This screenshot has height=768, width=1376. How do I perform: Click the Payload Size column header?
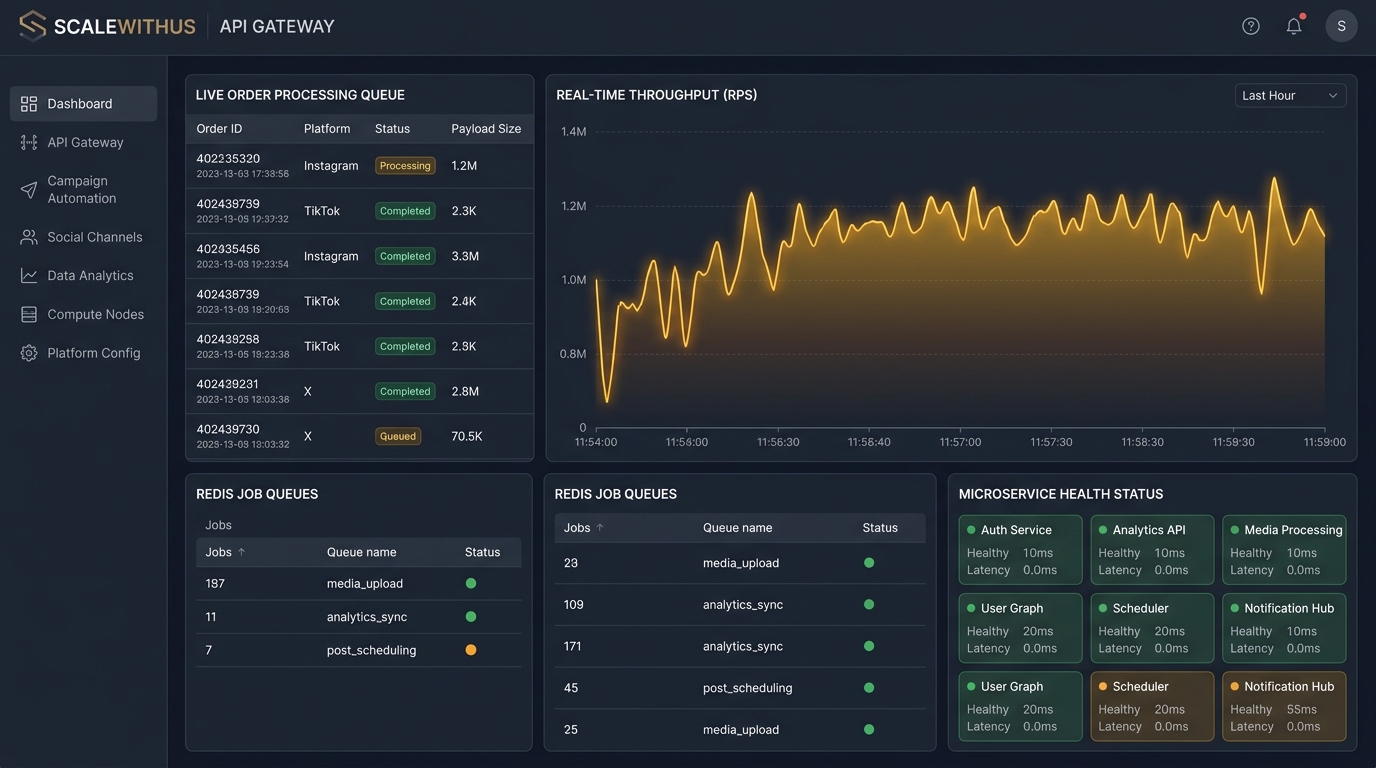(x=486, y=129)
